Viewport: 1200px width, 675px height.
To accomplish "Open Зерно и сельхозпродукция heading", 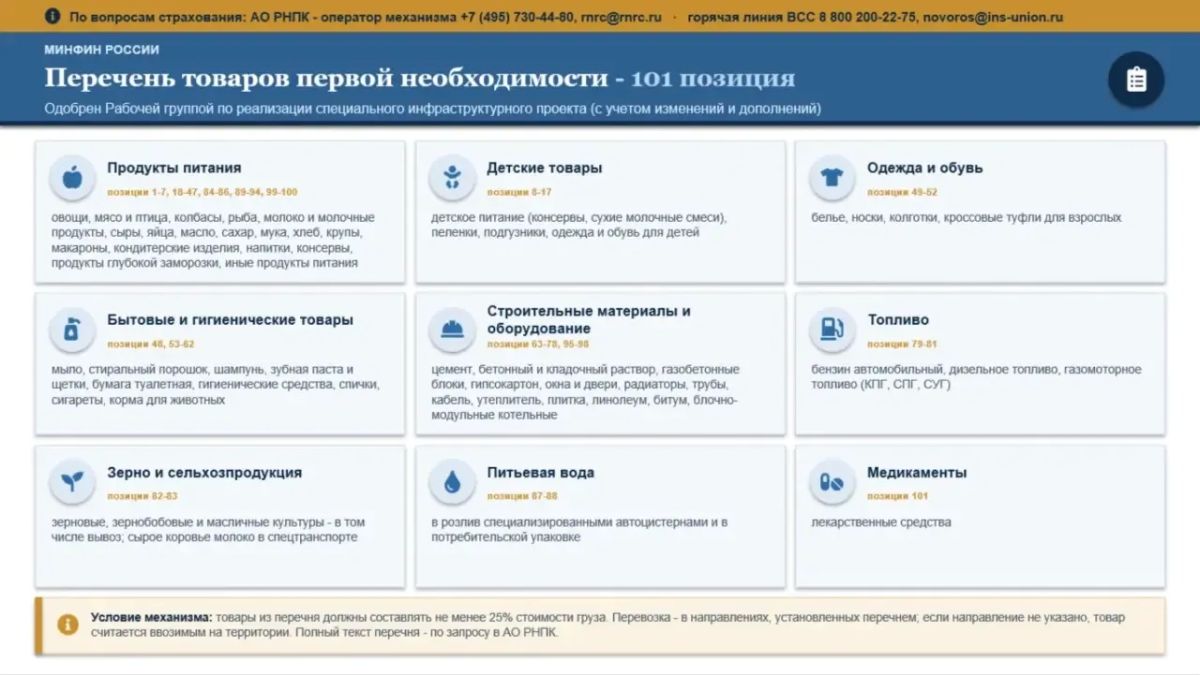I will [x=204, y=473].
